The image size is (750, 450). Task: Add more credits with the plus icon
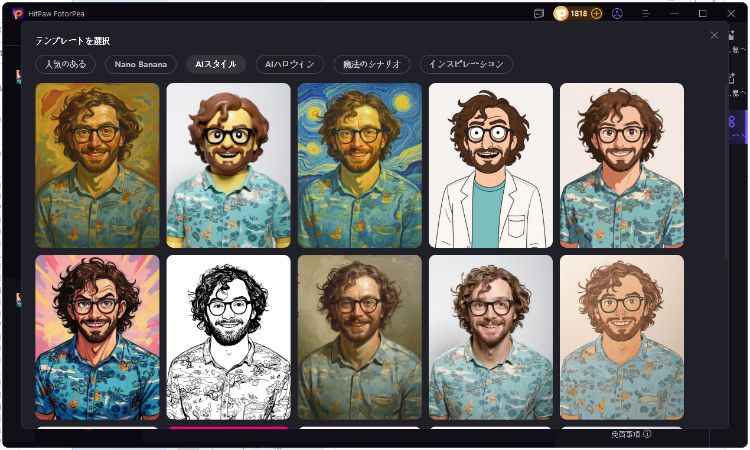[597, 14]
